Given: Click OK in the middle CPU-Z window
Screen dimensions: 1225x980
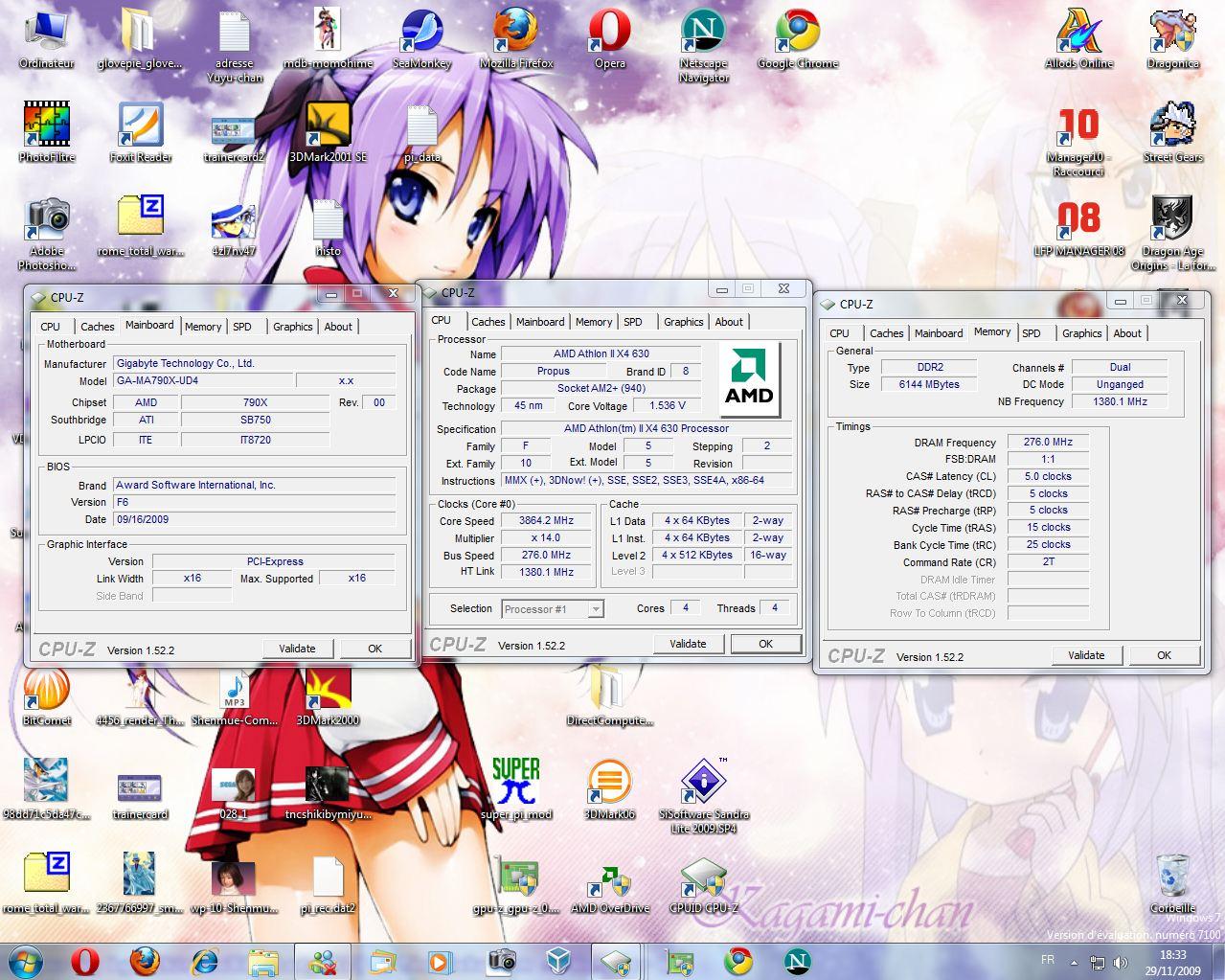Looking at the screenshot, I should [766, 644].
